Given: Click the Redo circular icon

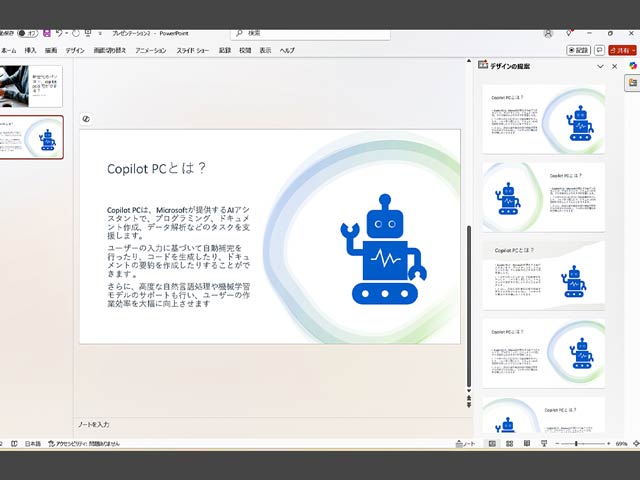Looking at the screenshot, I should [76, 33].
